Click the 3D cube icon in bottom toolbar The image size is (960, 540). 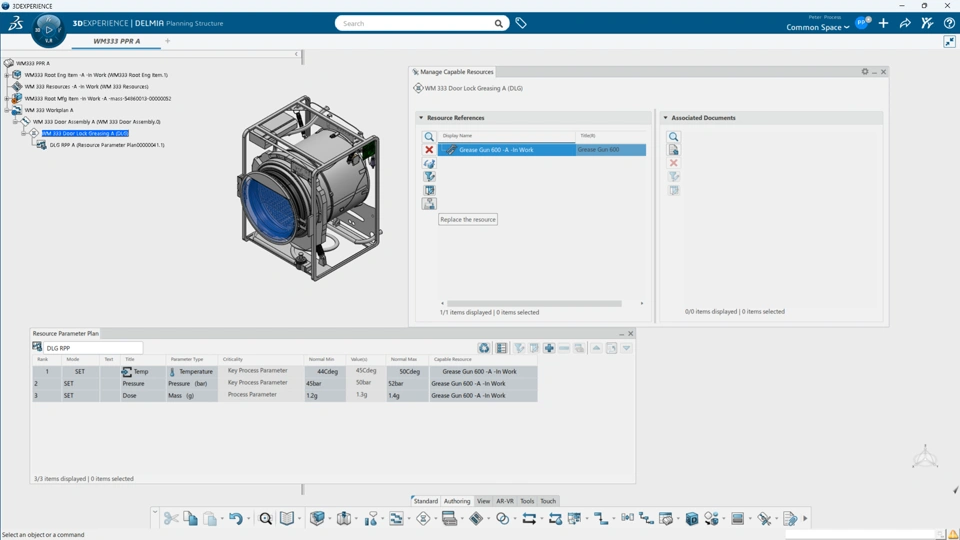[317, 519]
